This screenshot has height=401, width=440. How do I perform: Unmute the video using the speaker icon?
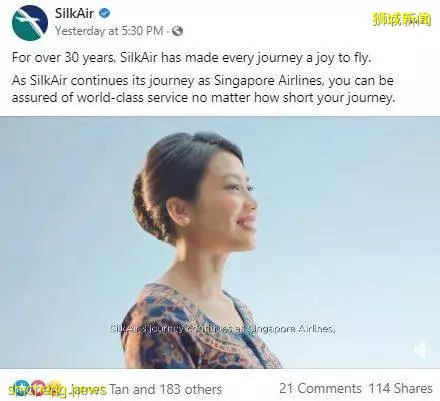(x=422, y=351)
